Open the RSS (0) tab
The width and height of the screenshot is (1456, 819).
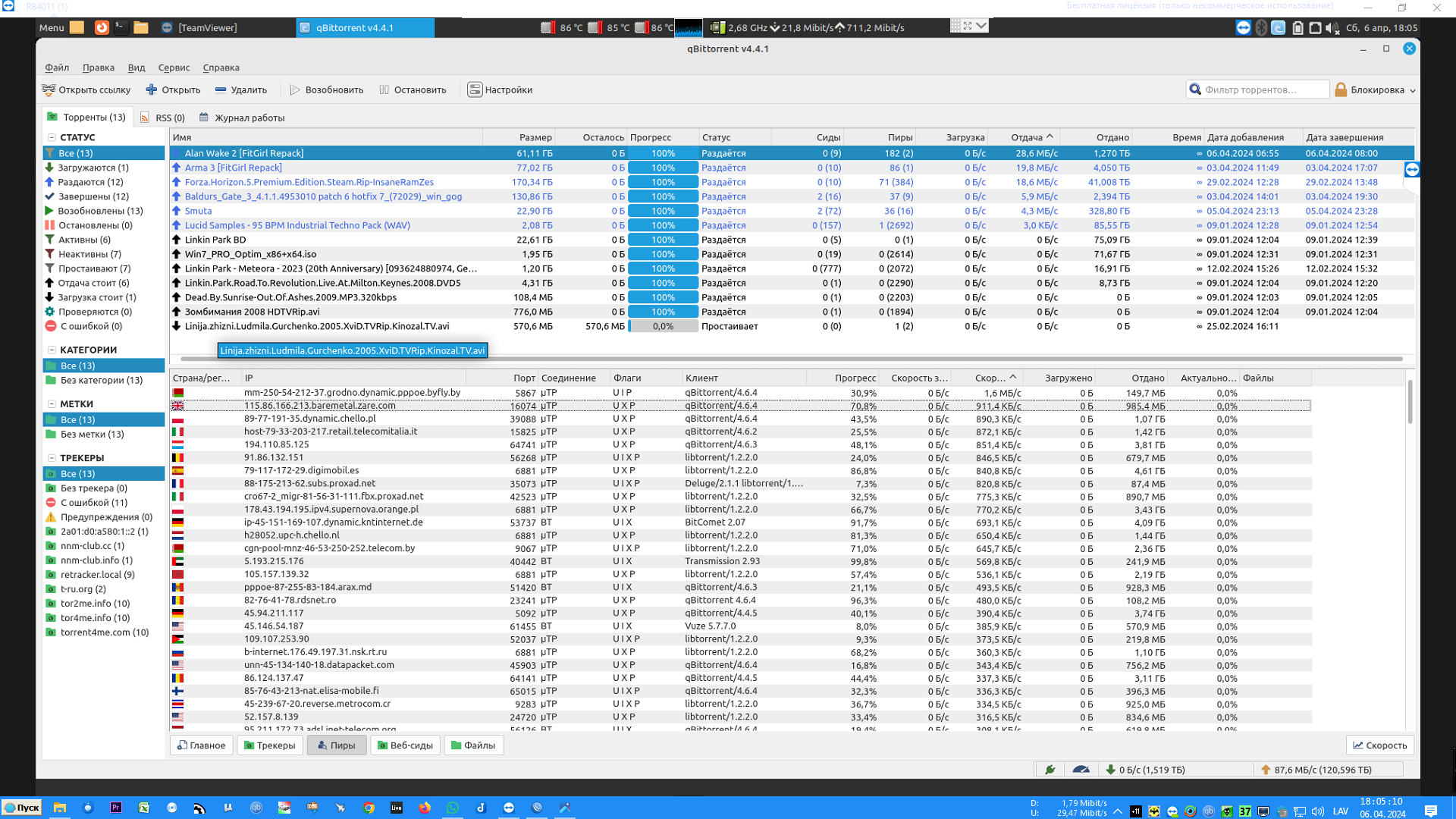(x=163, y=118)
